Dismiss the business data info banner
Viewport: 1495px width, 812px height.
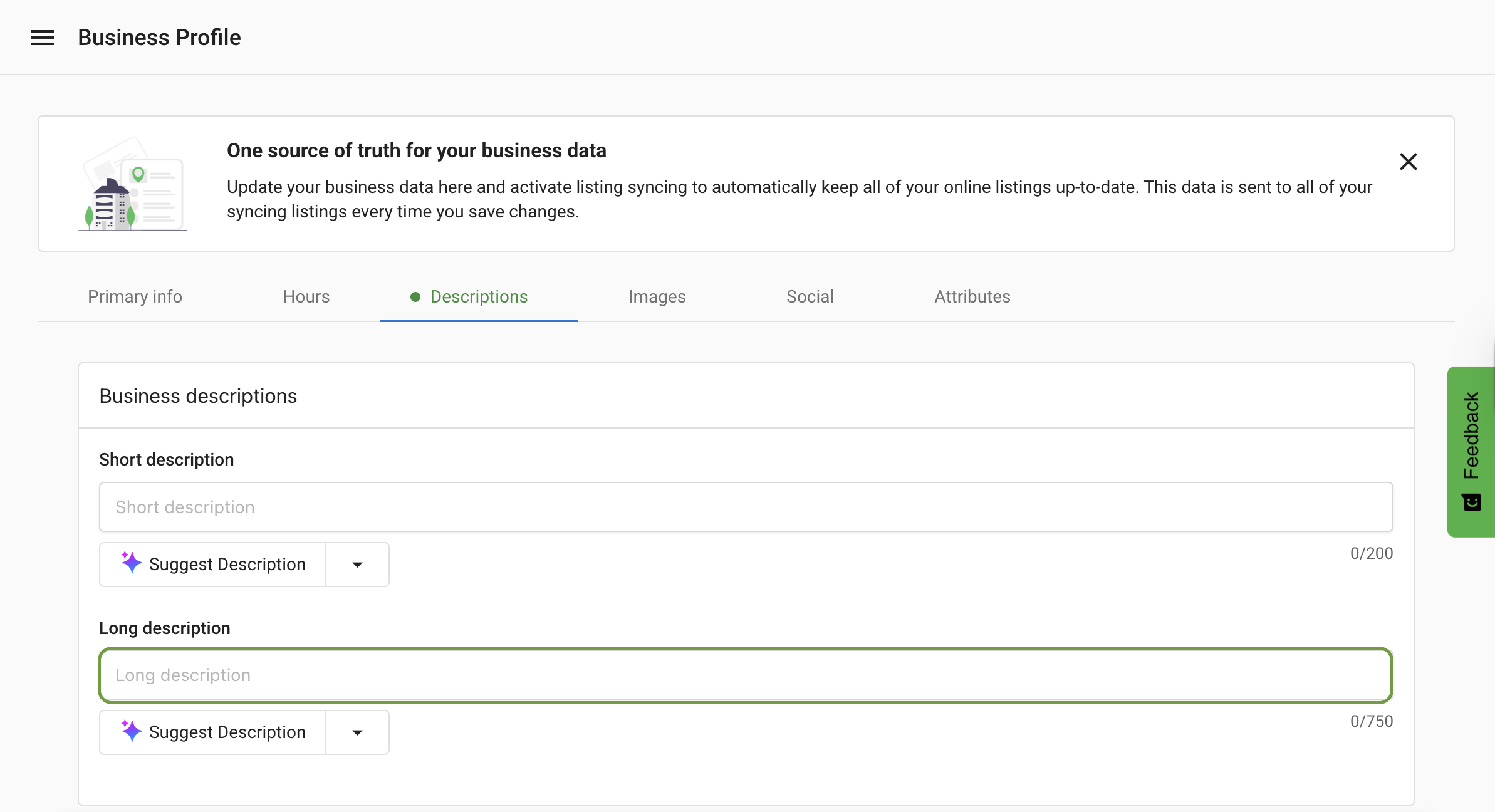[1408, 162]
